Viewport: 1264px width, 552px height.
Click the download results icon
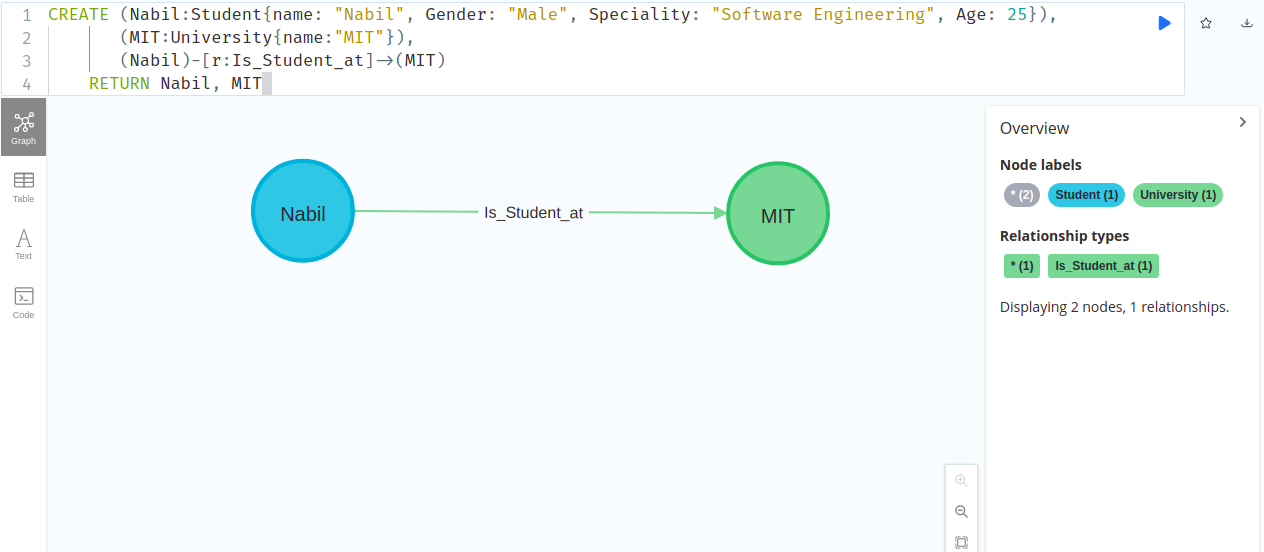[x=1247, y=23]
